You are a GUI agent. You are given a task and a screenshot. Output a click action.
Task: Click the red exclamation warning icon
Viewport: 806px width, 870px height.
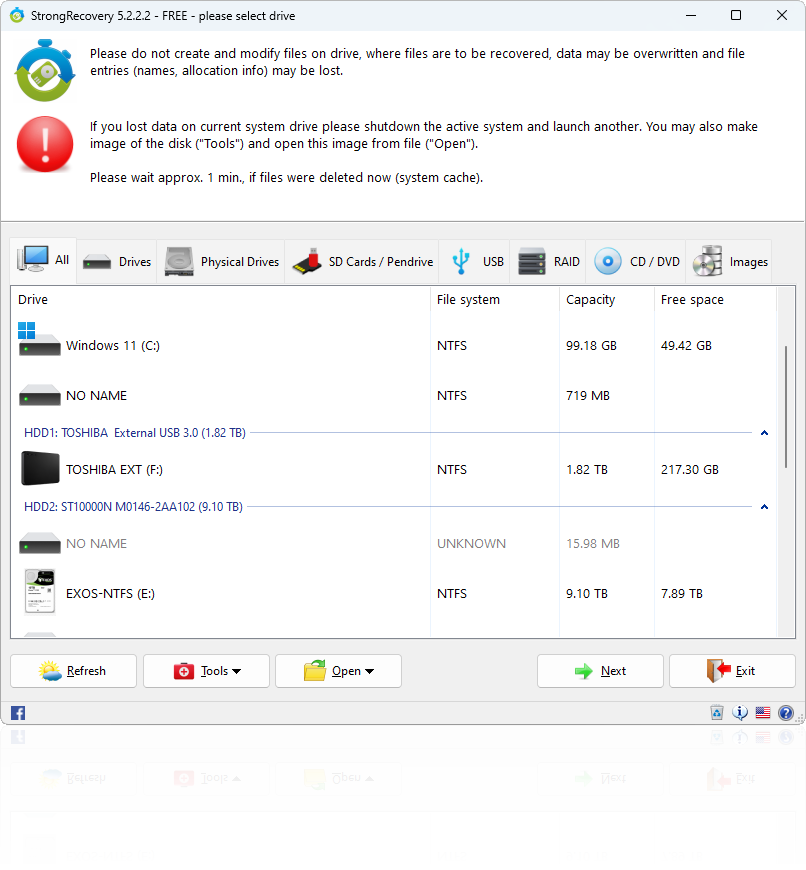(45, 144)
